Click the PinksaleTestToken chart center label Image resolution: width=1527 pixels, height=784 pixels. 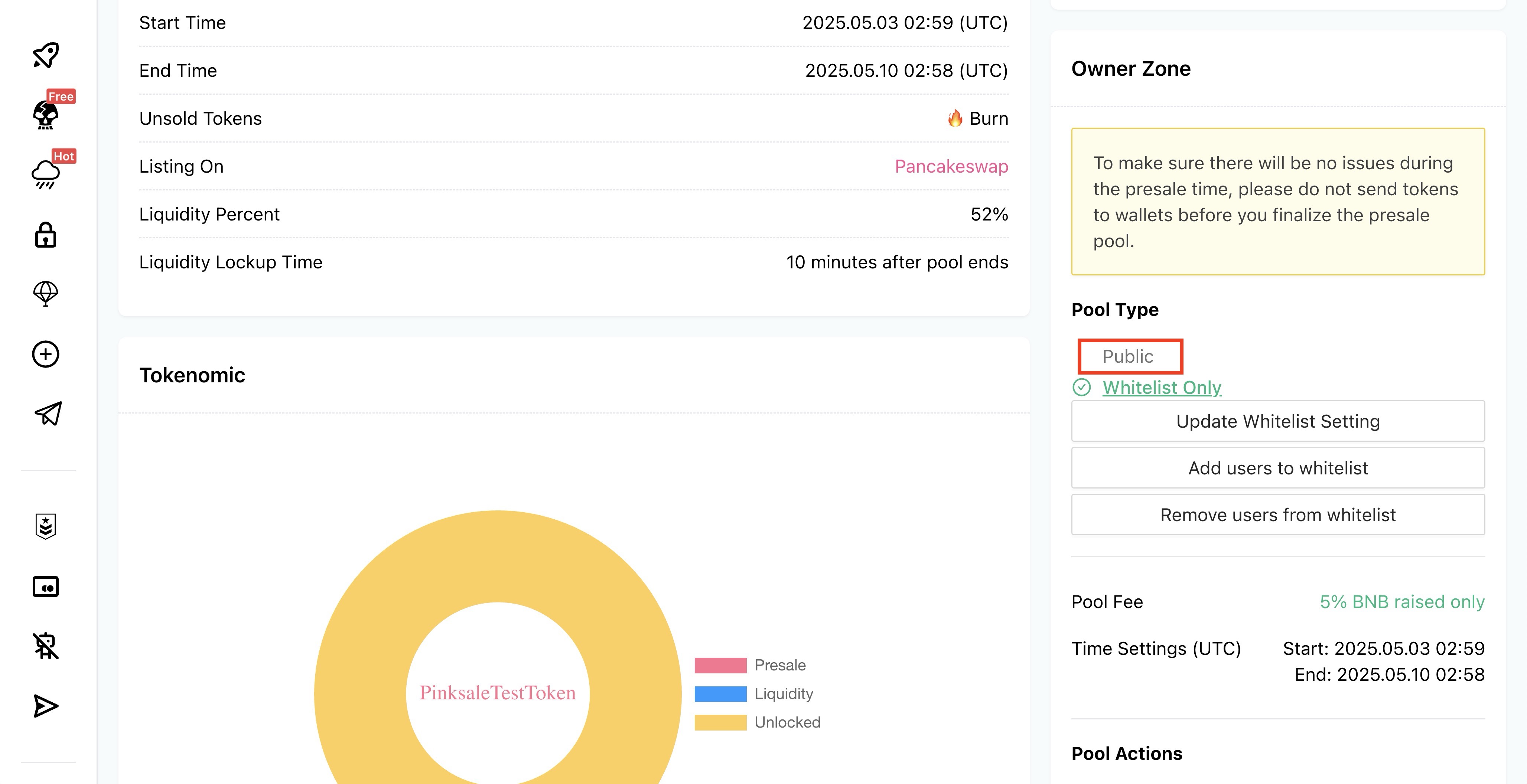click(x=498, y=693)
